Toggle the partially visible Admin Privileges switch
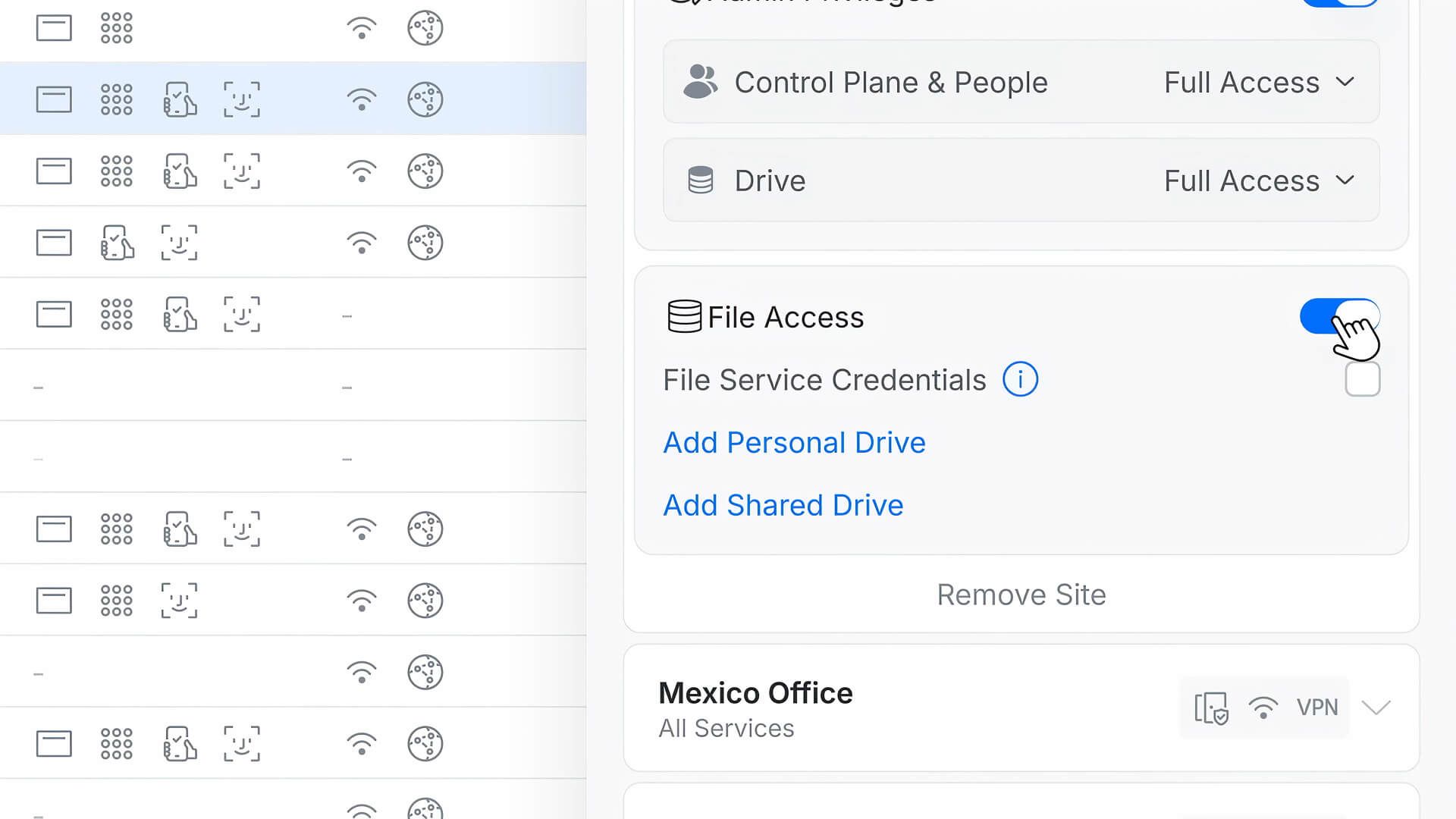 coord(1339,2)
